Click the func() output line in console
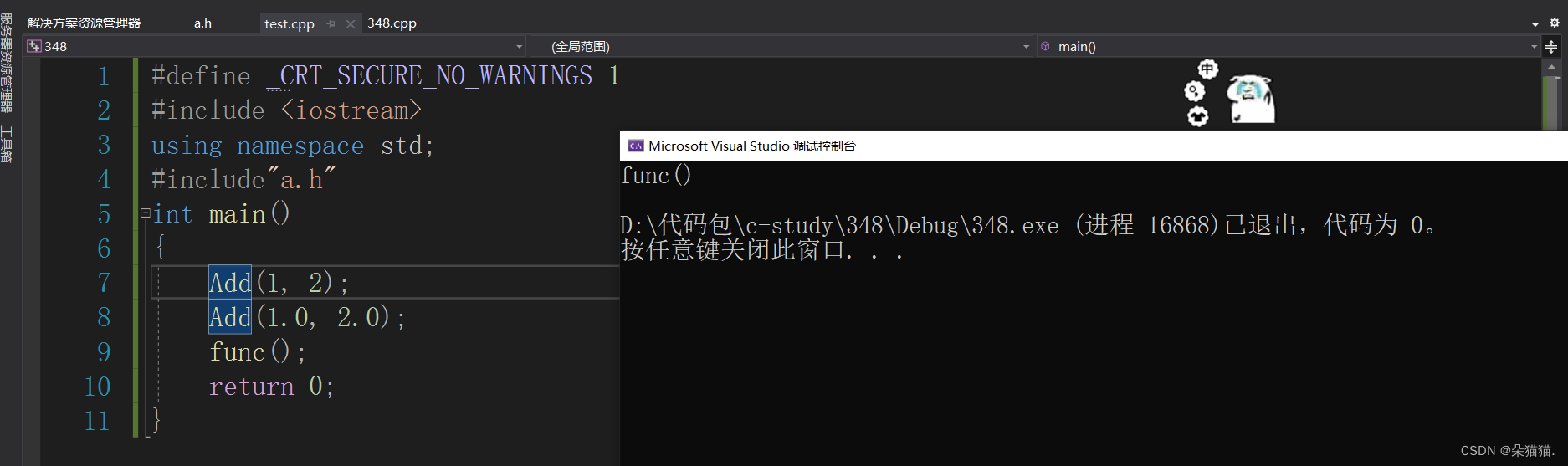The image size is (1568, 466). 656,176
